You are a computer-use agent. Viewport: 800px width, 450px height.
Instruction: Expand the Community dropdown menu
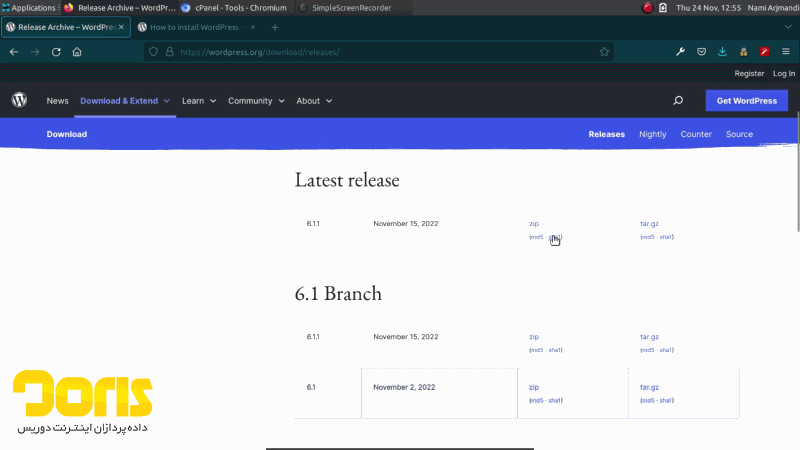click(x=256, y=101)
